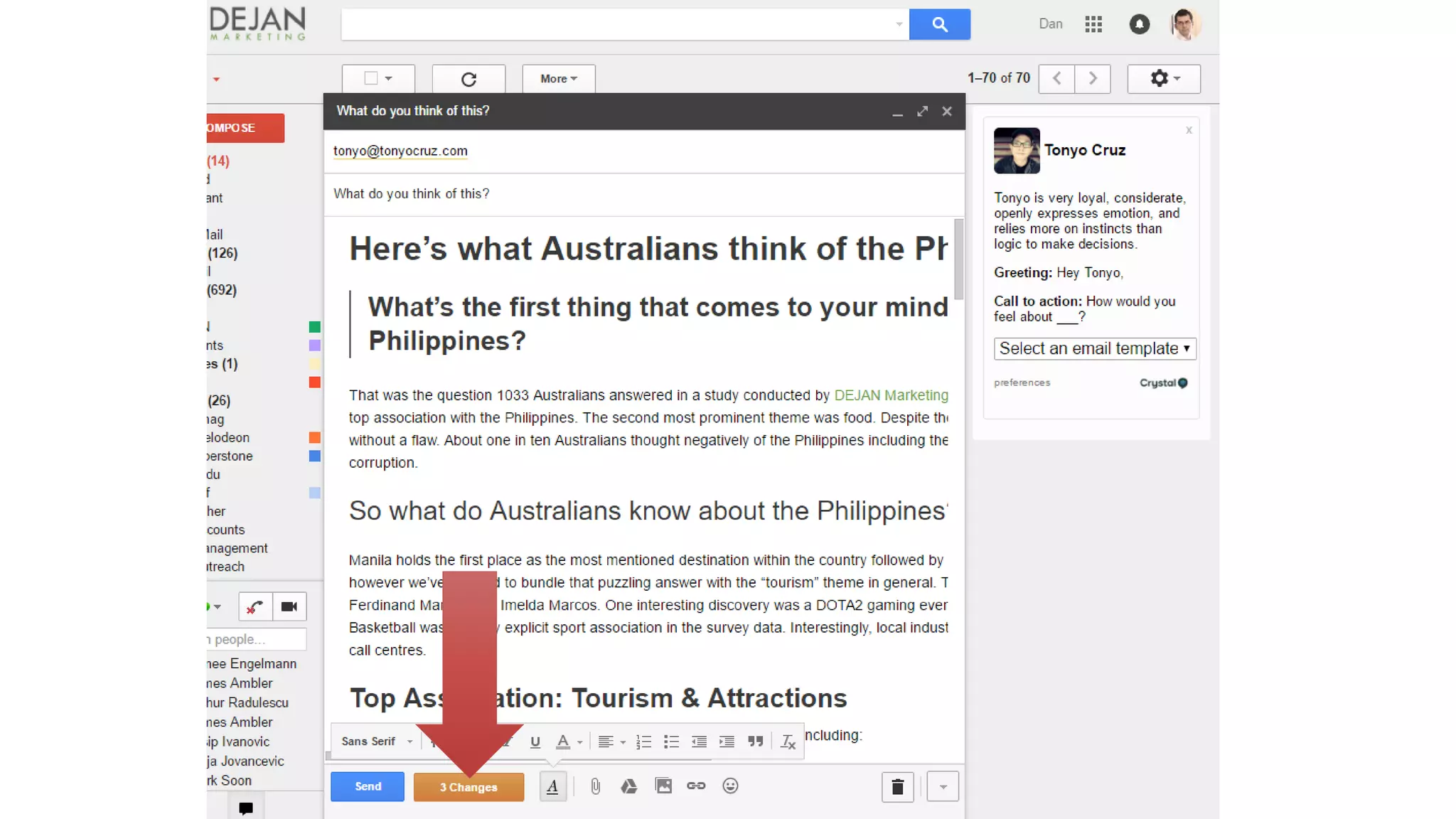Send the email
The image size is (1456, 819).
368,786
